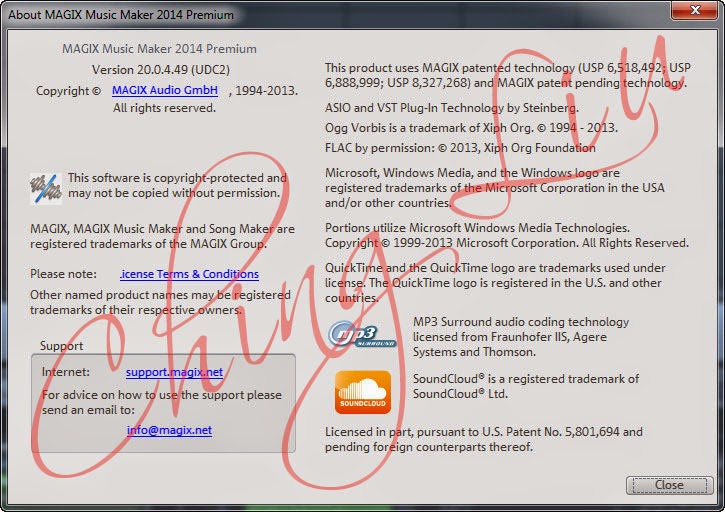The width and height of the screenshot is (725, 512).
Task: Click the QuickTime trademark paragraph
Action: pos(495,283)
